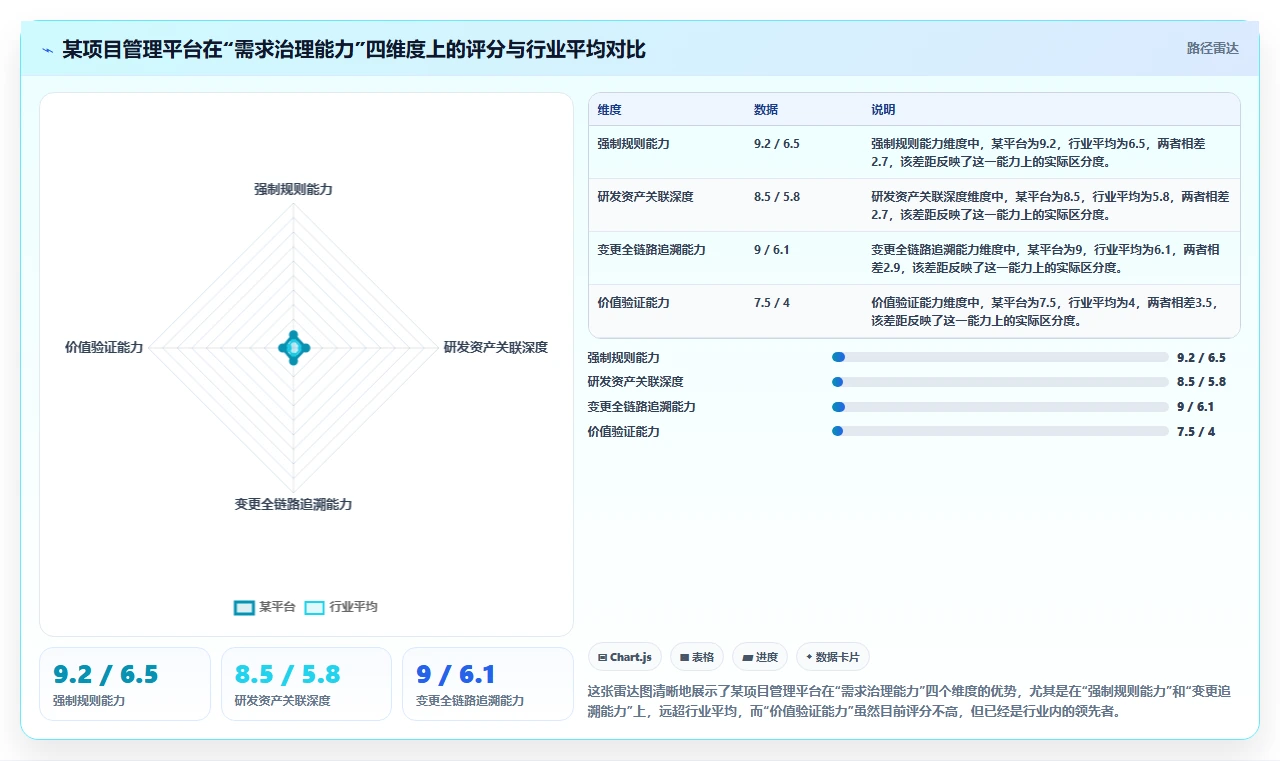Click the 说明 column header
Image resolution: width=1280 pixels, height=761 pixels.
coord(883,110)
